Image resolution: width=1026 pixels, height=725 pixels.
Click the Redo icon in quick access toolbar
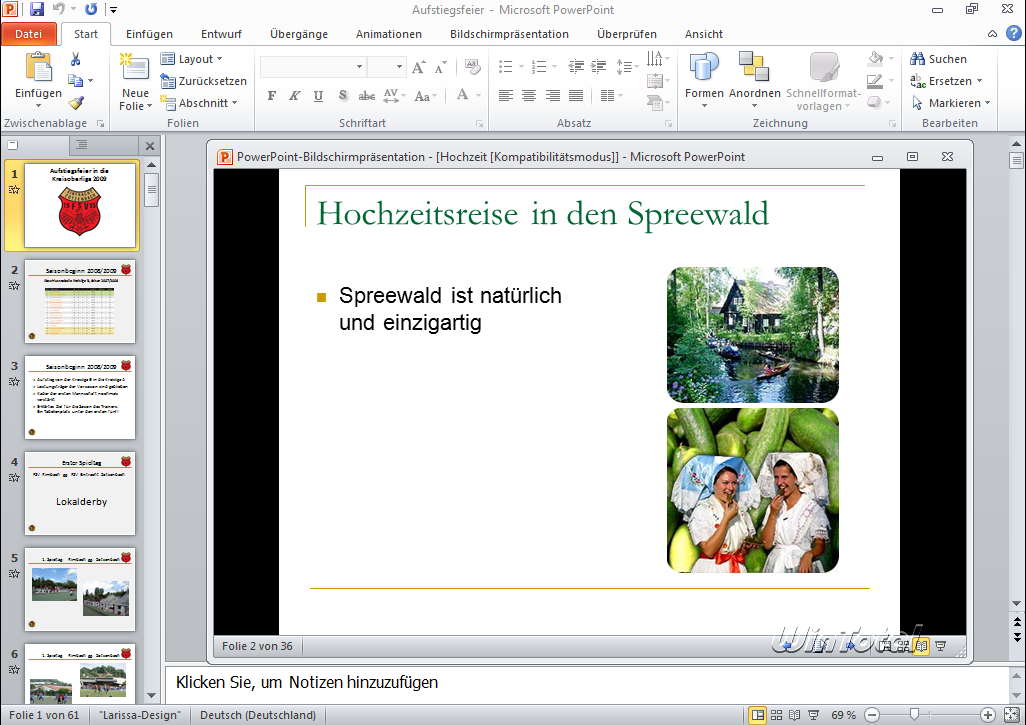point(91,9)
